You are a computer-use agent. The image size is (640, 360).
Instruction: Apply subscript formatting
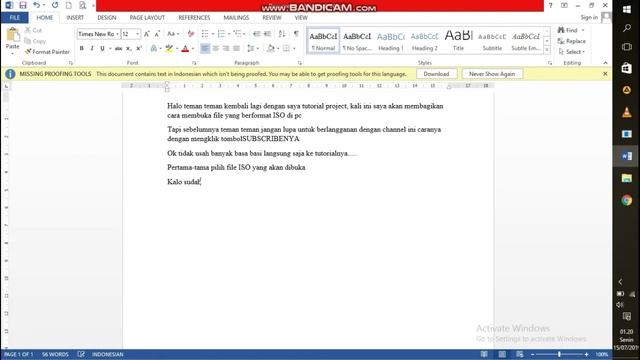[129, 49]
